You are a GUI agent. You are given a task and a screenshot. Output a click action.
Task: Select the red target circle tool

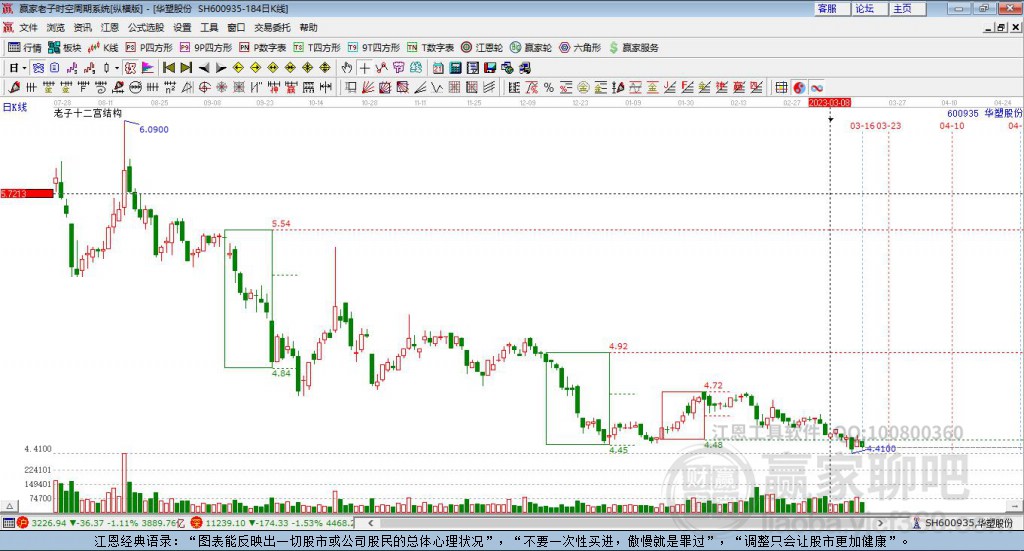(x=204, y=87)
